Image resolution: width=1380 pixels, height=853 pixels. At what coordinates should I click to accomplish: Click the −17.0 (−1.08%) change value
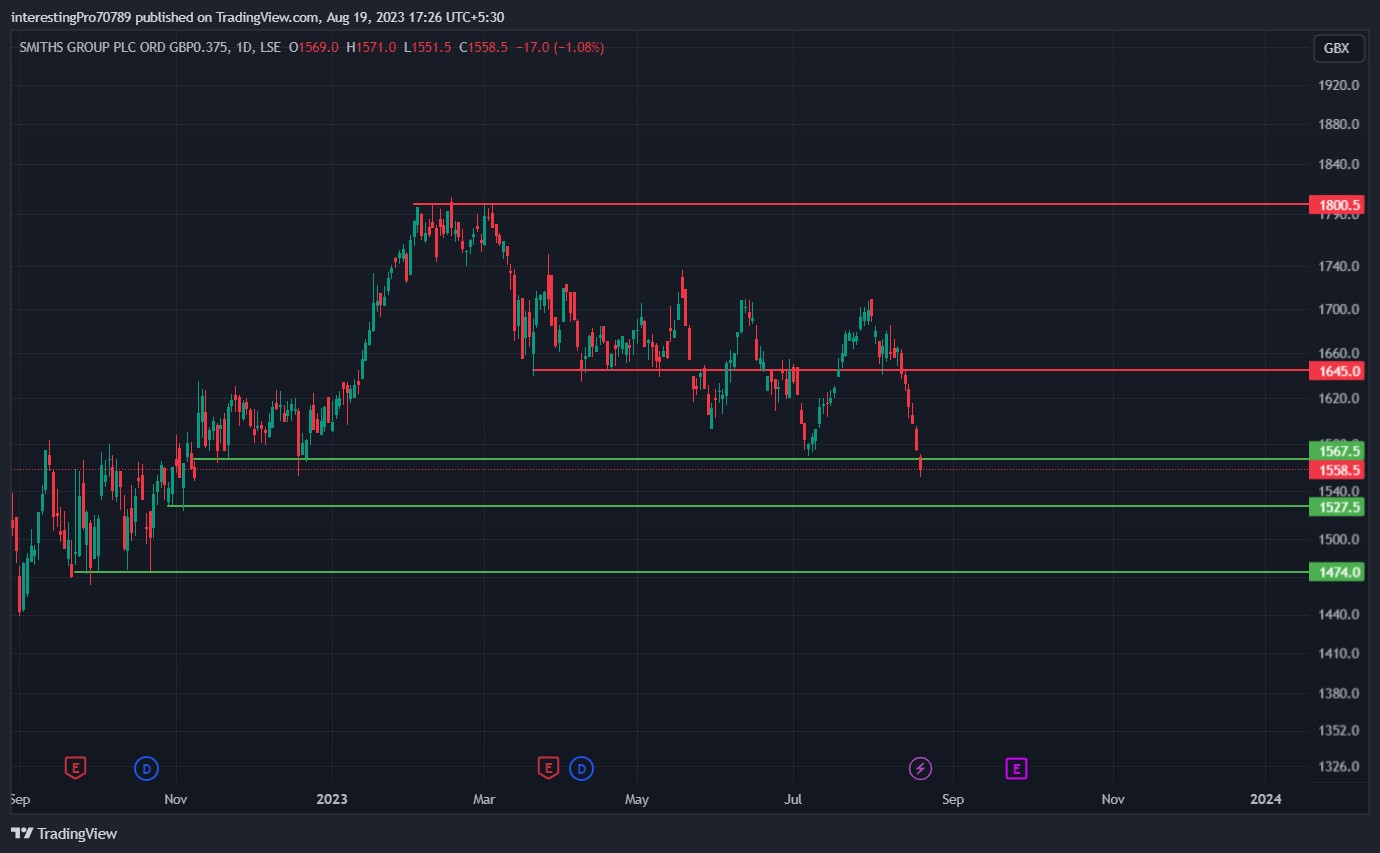(x=560, y=47)
